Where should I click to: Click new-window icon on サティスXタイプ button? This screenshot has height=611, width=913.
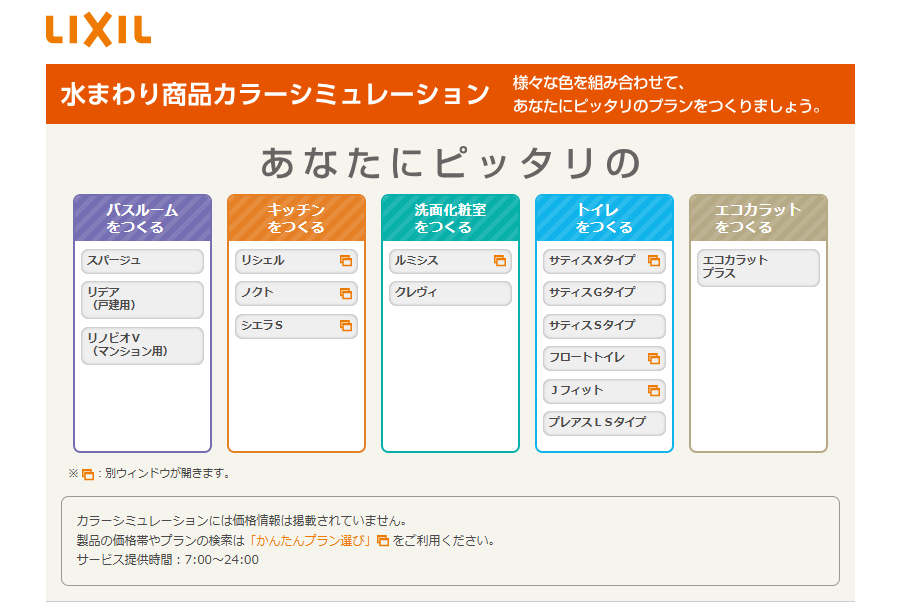pos(654,261)
